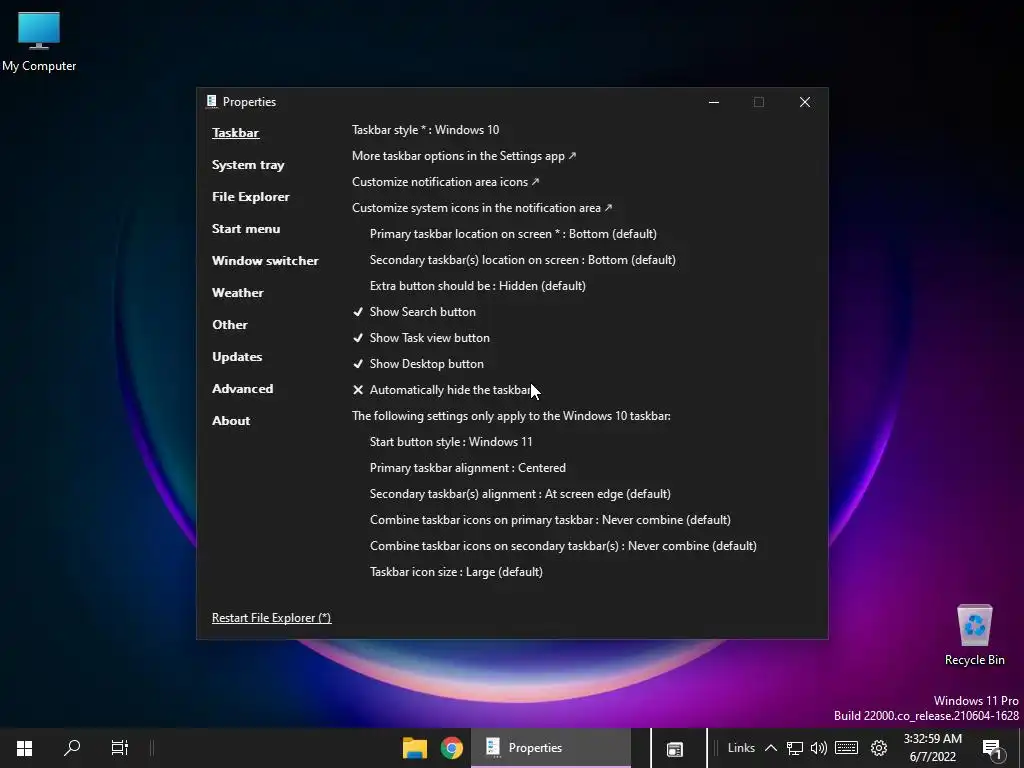Screen dimensions: 1024x768
Task: Change Combine icons on secondary taskbar(s)
Action: tap(563, 546)
